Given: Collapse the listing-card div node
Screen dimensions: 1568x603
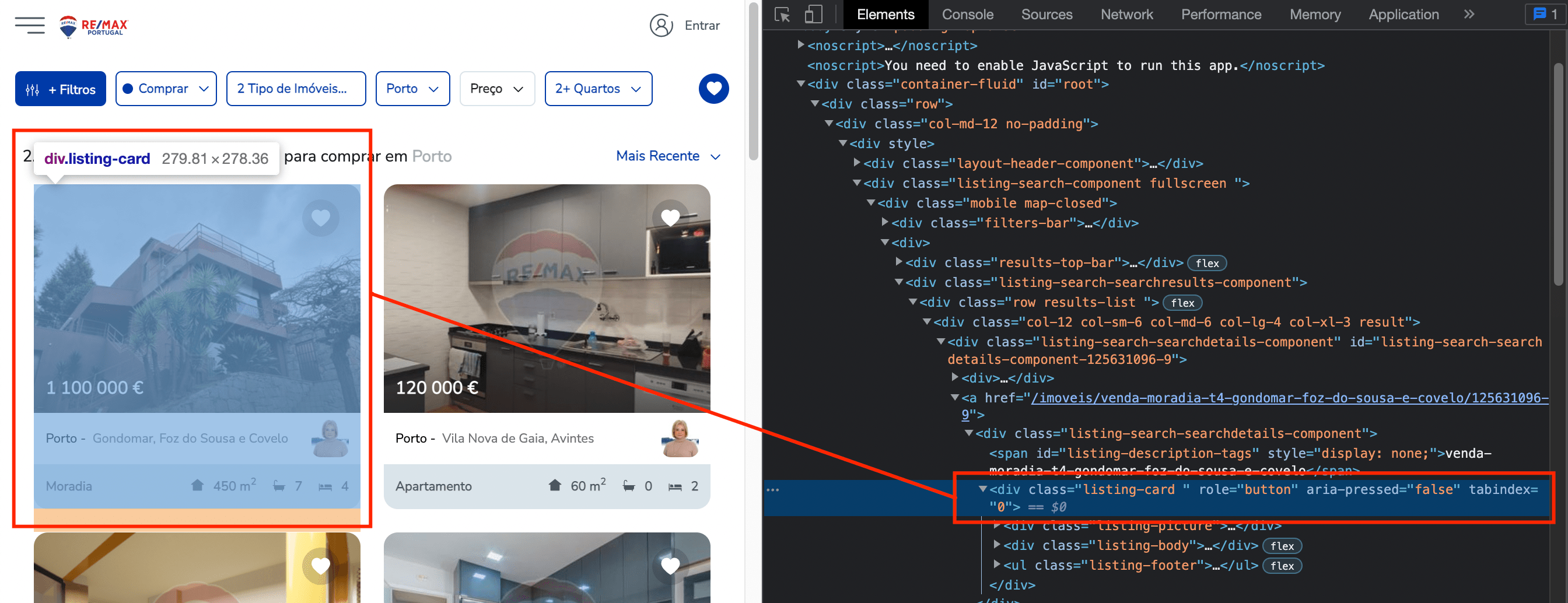Looking at the screenshot, I should tap(982, 489).
